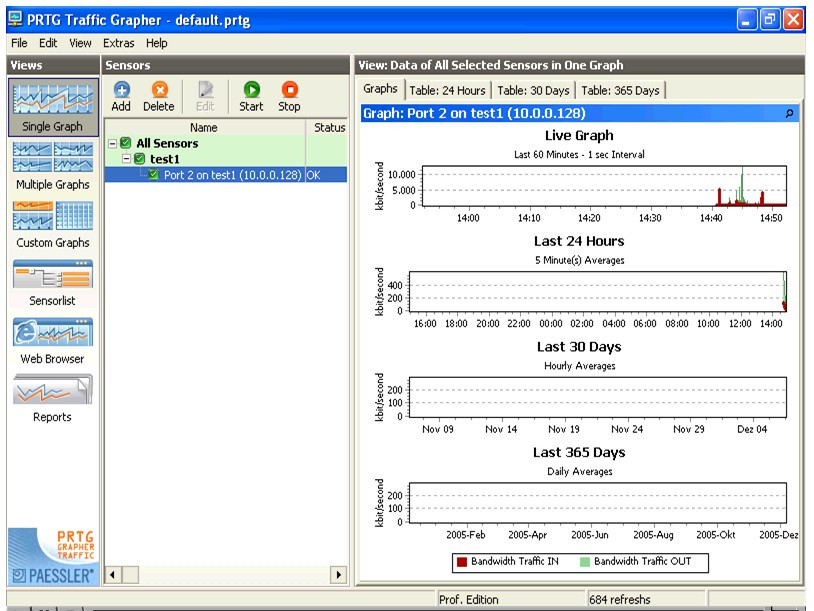Close the PRTG Traffic Grapher window
The height and width of the screenshot is (611, 814).
pos(794,20)
